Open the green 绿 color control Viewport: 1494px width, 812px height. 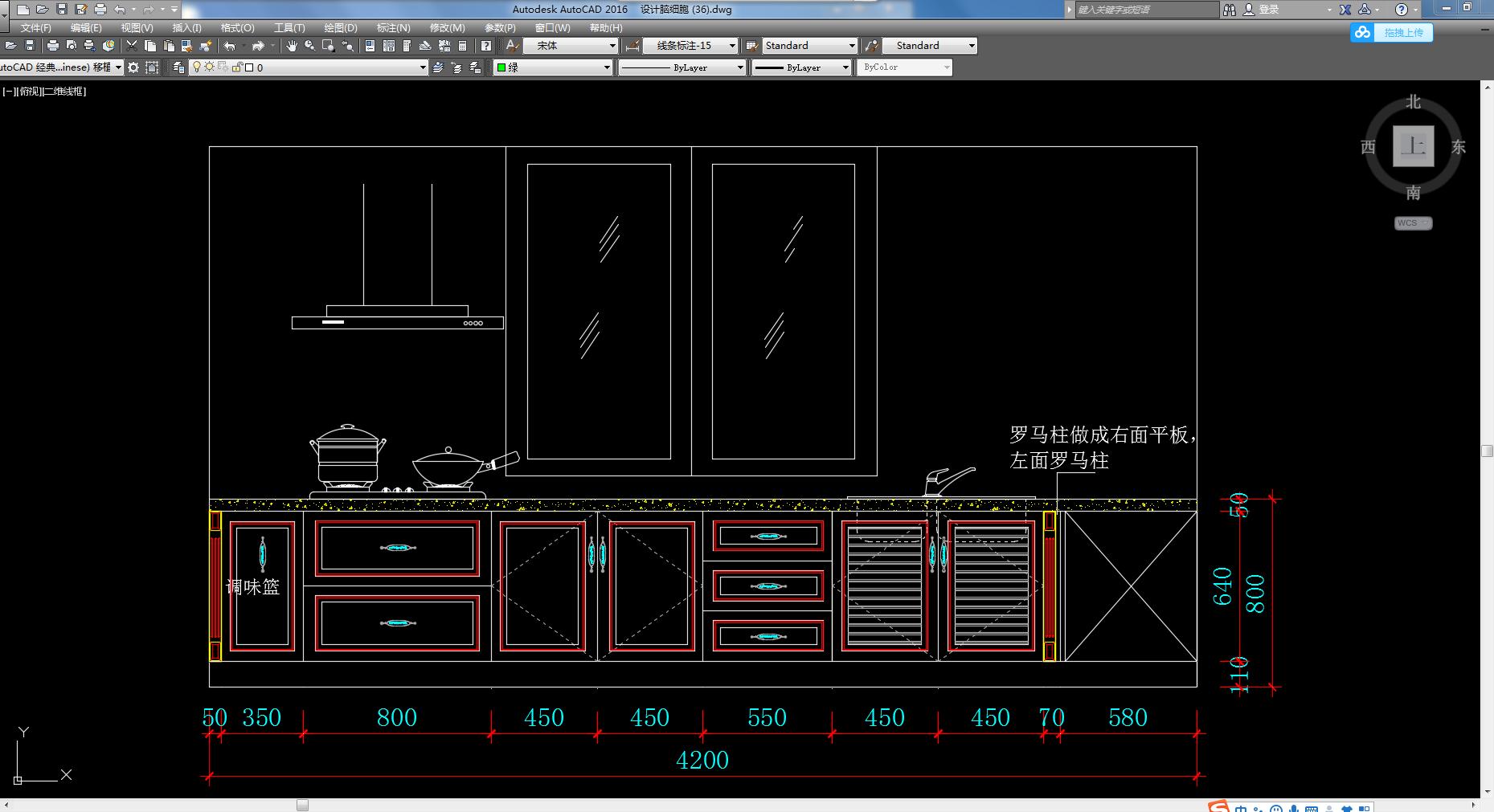(x=554, y=67)
